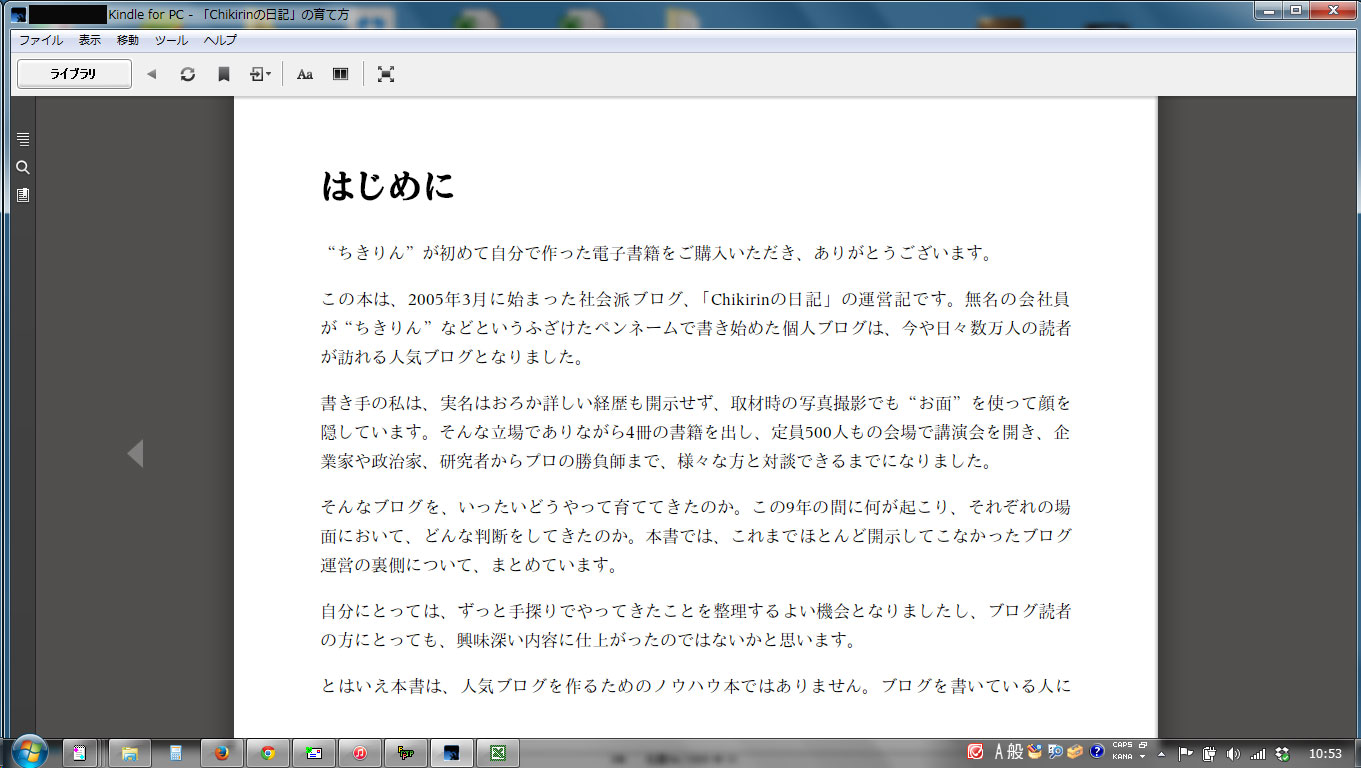Open the Aa font settings
1361x768 pixels.
click(305, 74)
